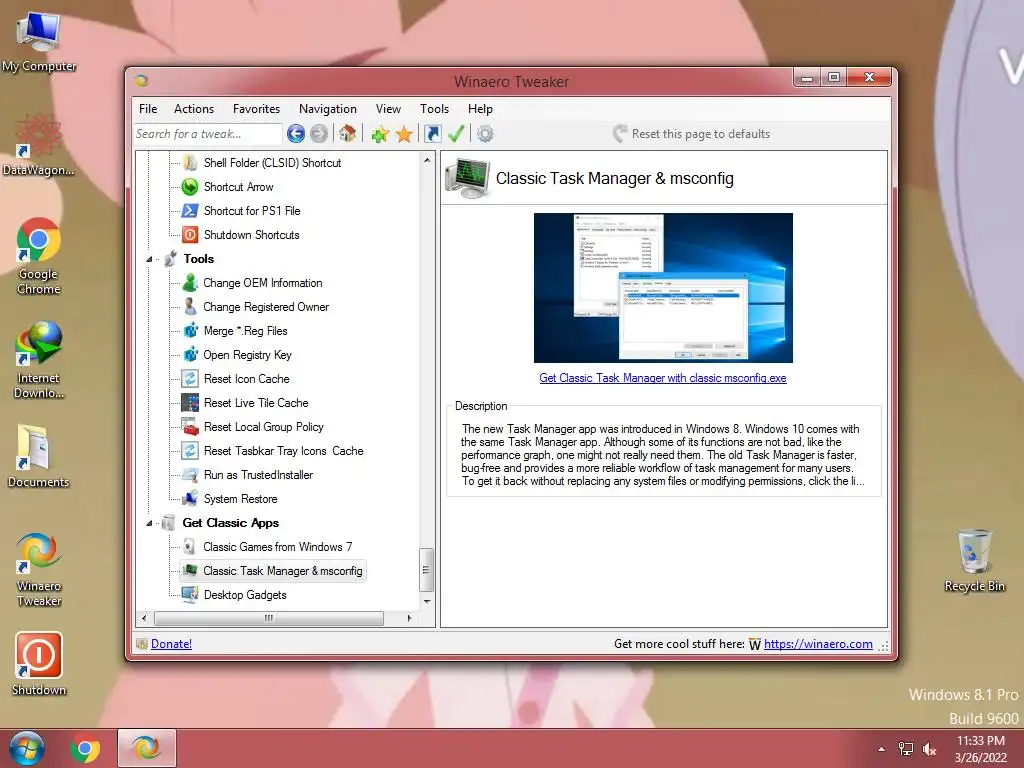
Task: Click the blue Back navigation arrow
Action: (x=296, y=134)
